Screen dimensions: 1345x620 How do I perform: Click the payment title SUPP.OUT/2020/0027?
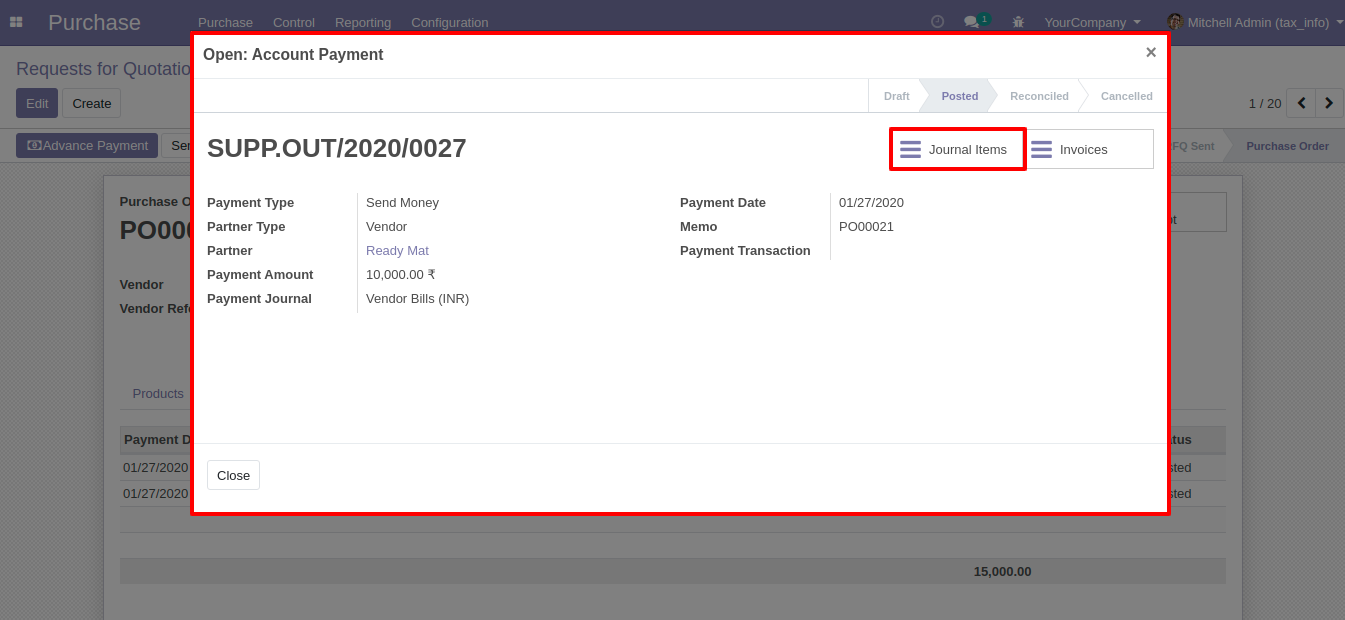click(337, 148)
